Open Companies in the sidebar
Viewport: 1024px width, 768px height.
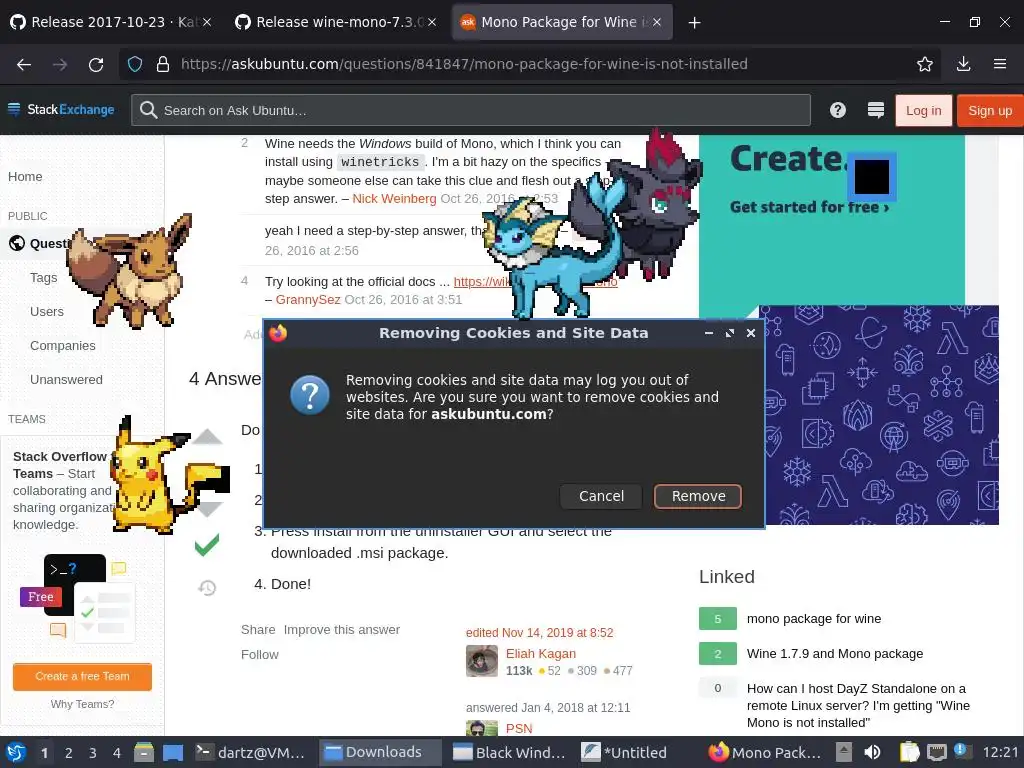63,345
